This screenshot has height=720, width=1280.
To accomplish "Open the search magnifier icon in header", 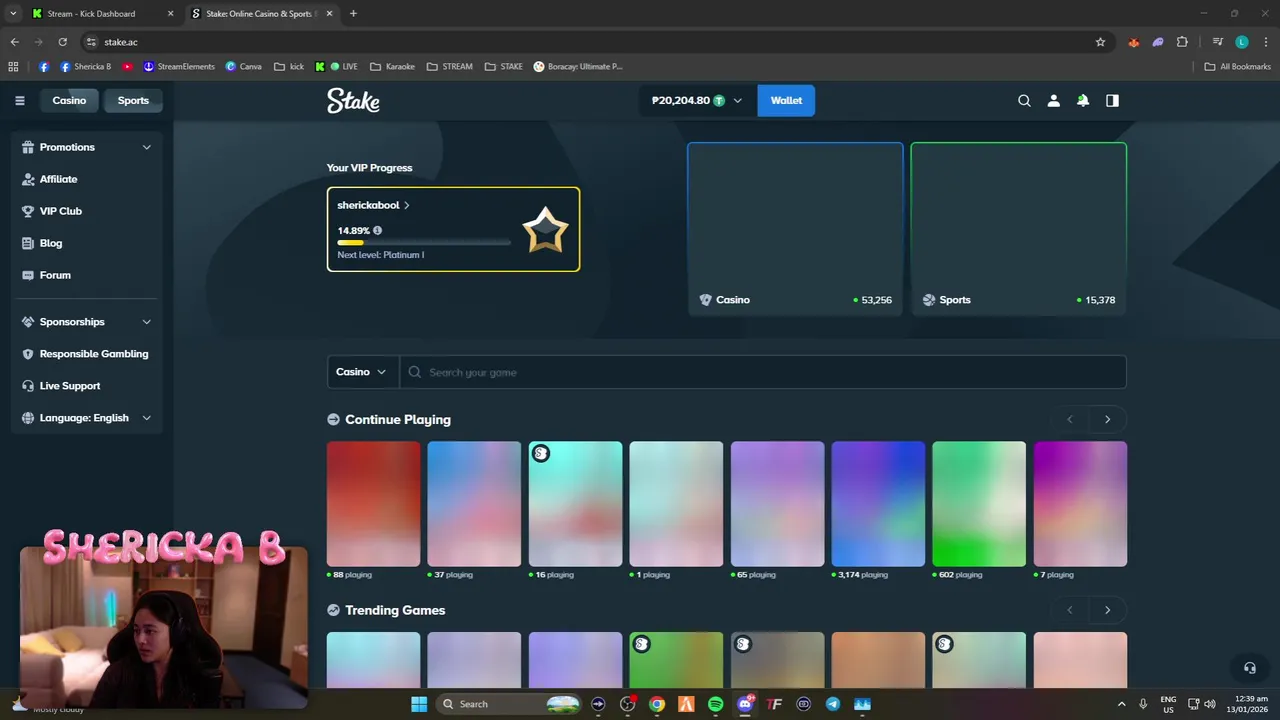I will point(1024,100).
